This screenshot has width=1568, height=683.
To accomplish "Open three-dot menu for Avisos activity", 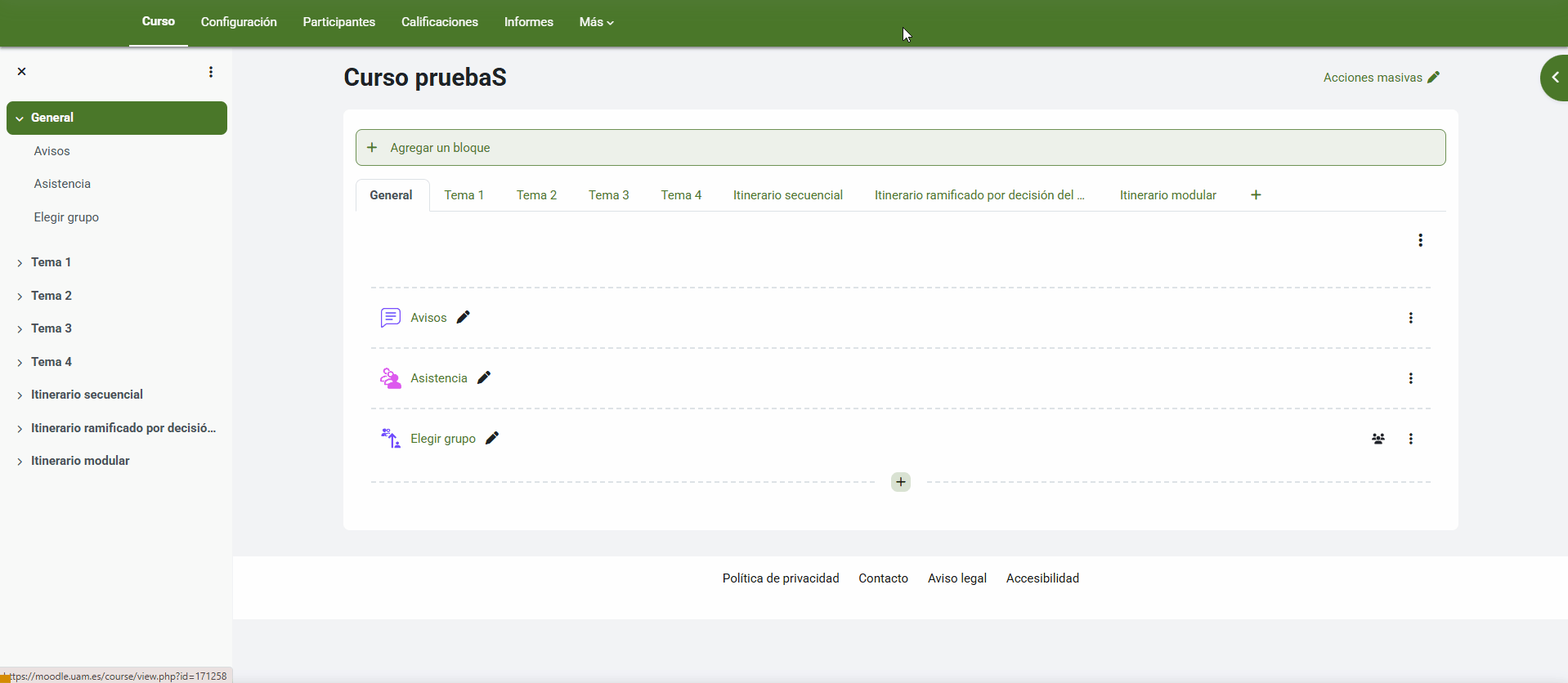I will click(x=1410, y=318).
